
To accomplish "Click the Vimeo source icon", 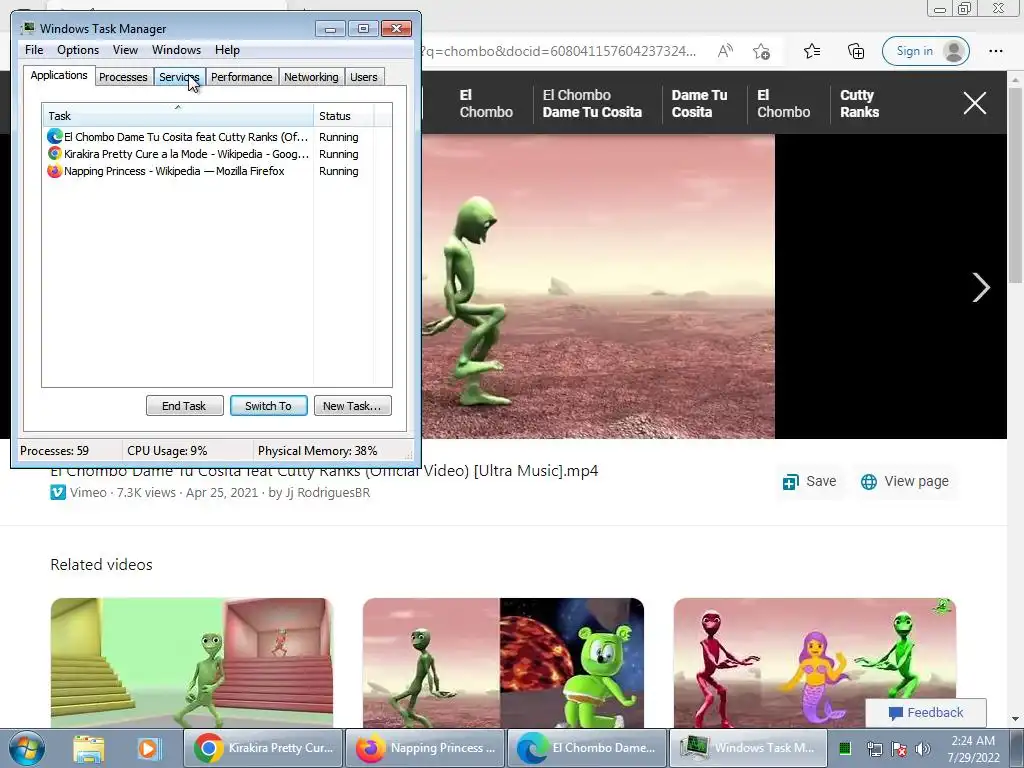I will tap(58, 492).
